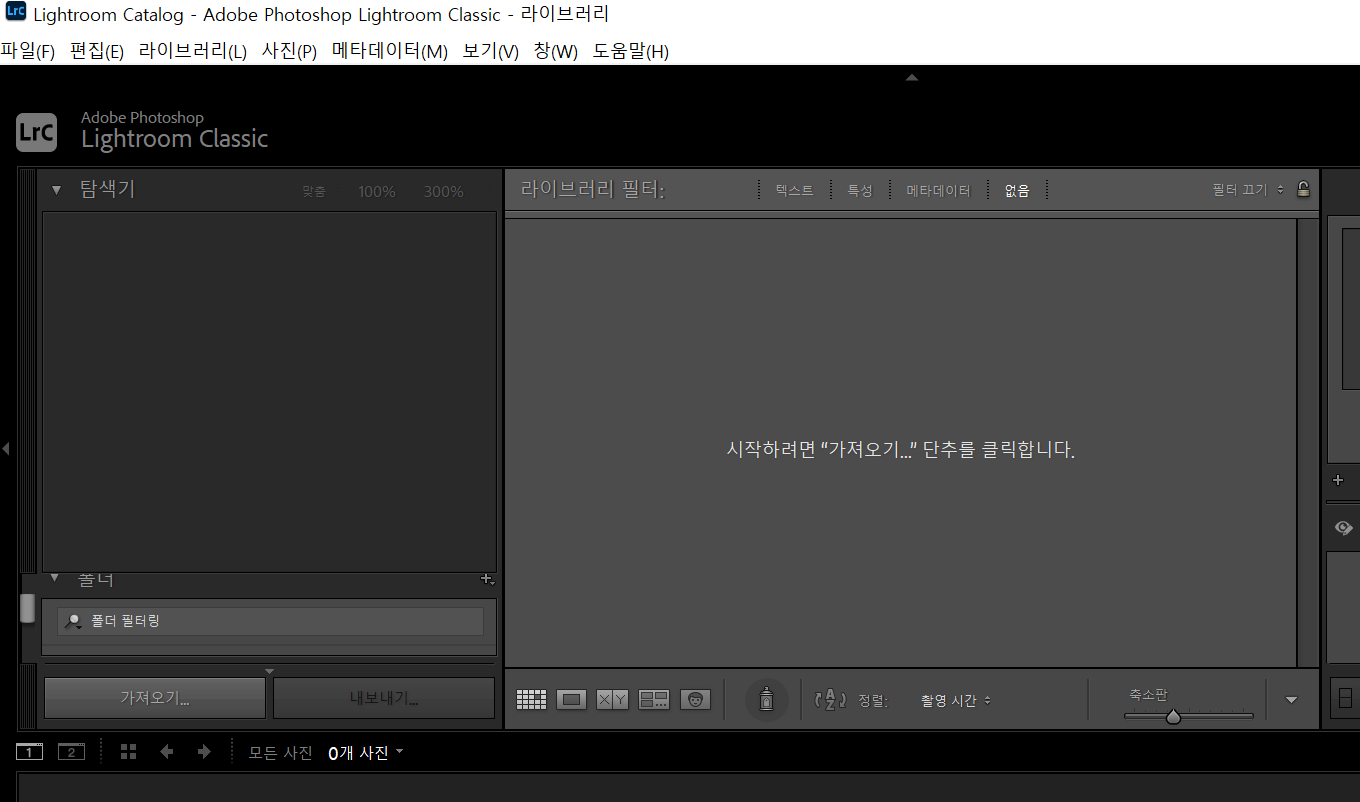Click the small triangle above import button

pyautogui.click(x=269, y=671)
